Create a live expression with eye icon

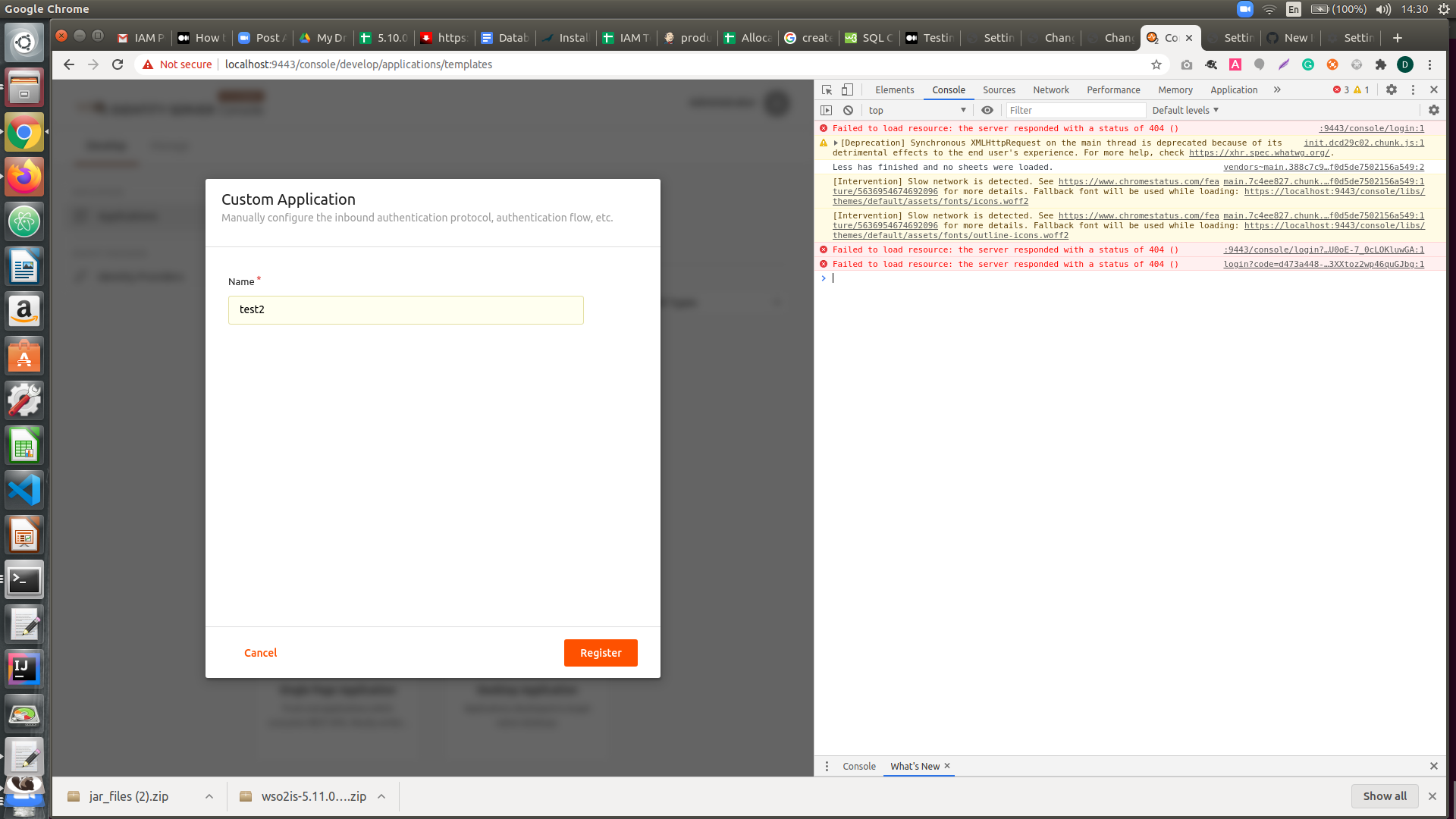pos(987,110)
